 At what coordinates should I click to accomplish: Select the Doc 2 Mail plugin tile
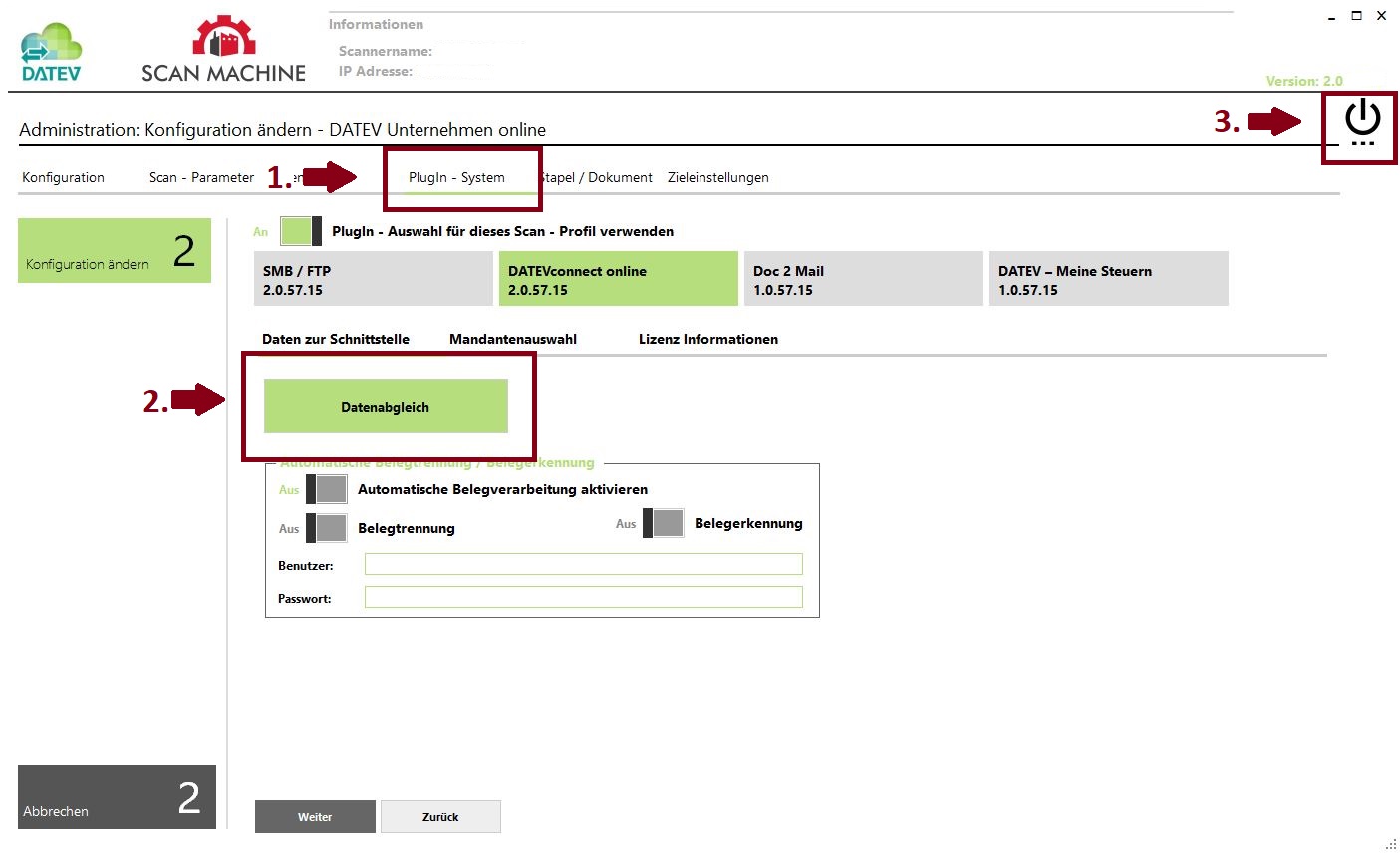click(864, 278)
